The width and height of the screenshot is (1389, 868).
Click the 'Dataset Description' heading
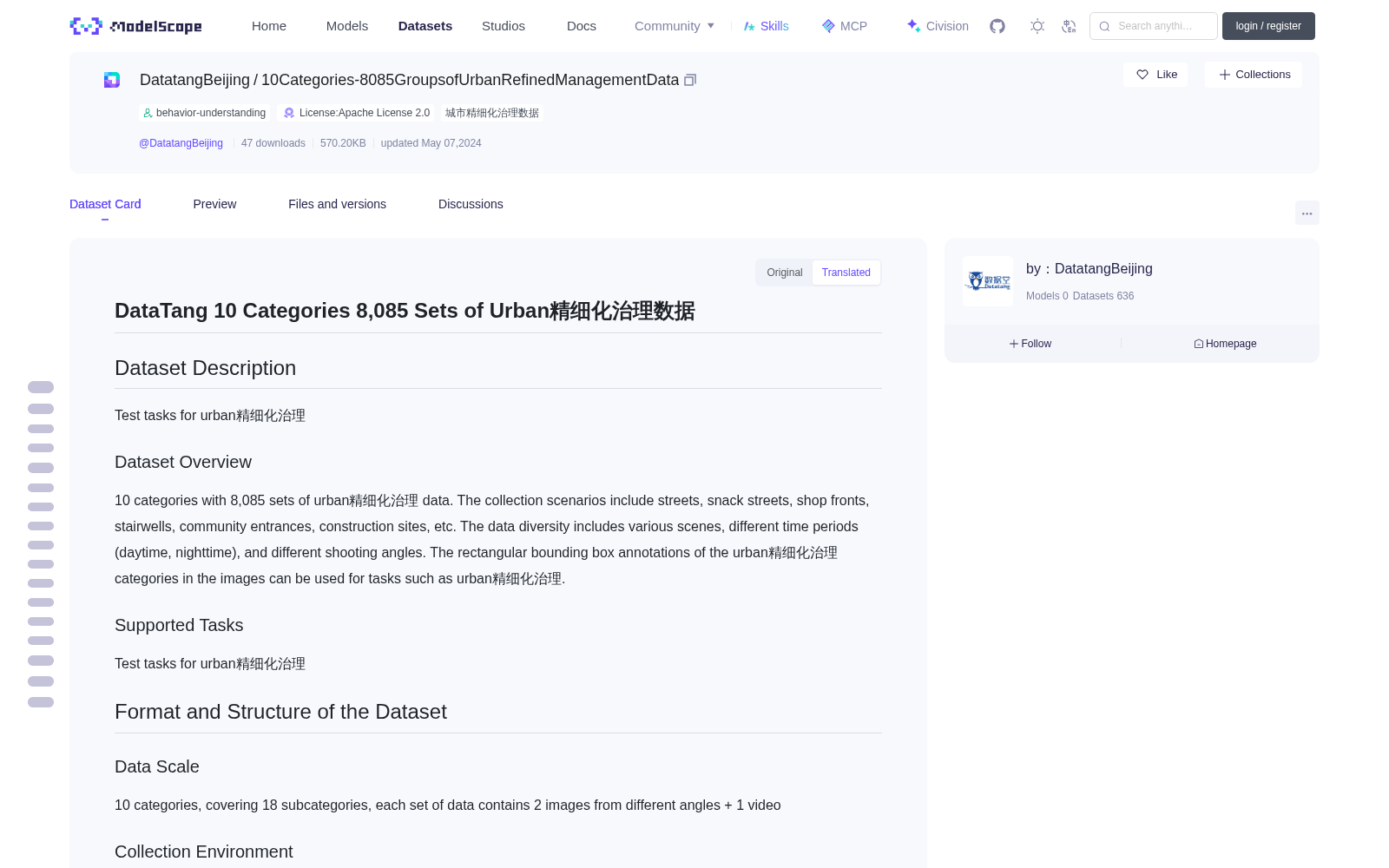[x=205, y=368]
